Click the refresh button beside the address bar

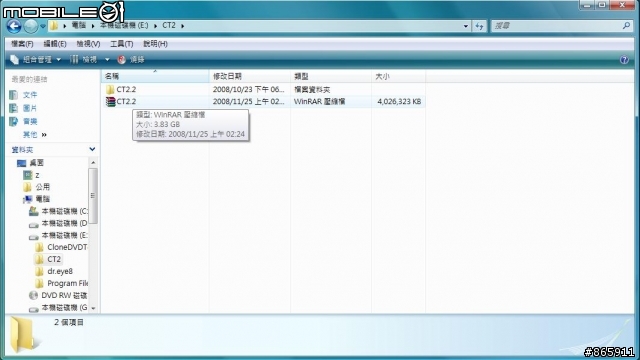tap(479, 26)
